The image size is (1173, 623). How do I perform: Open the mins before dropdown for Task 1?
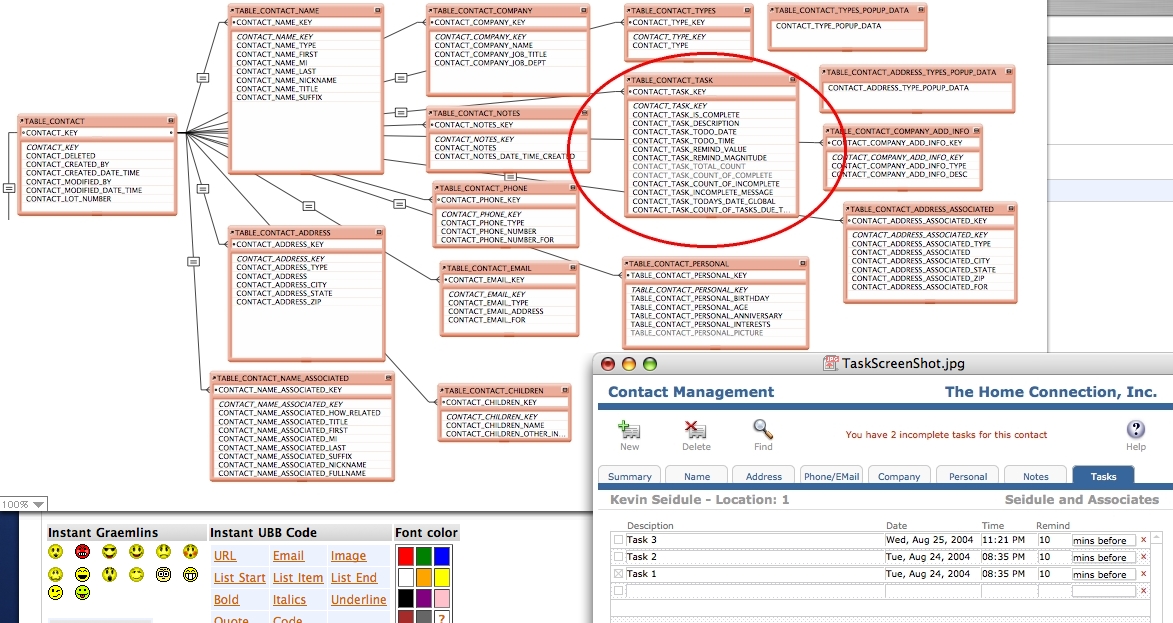[1103, 574]
